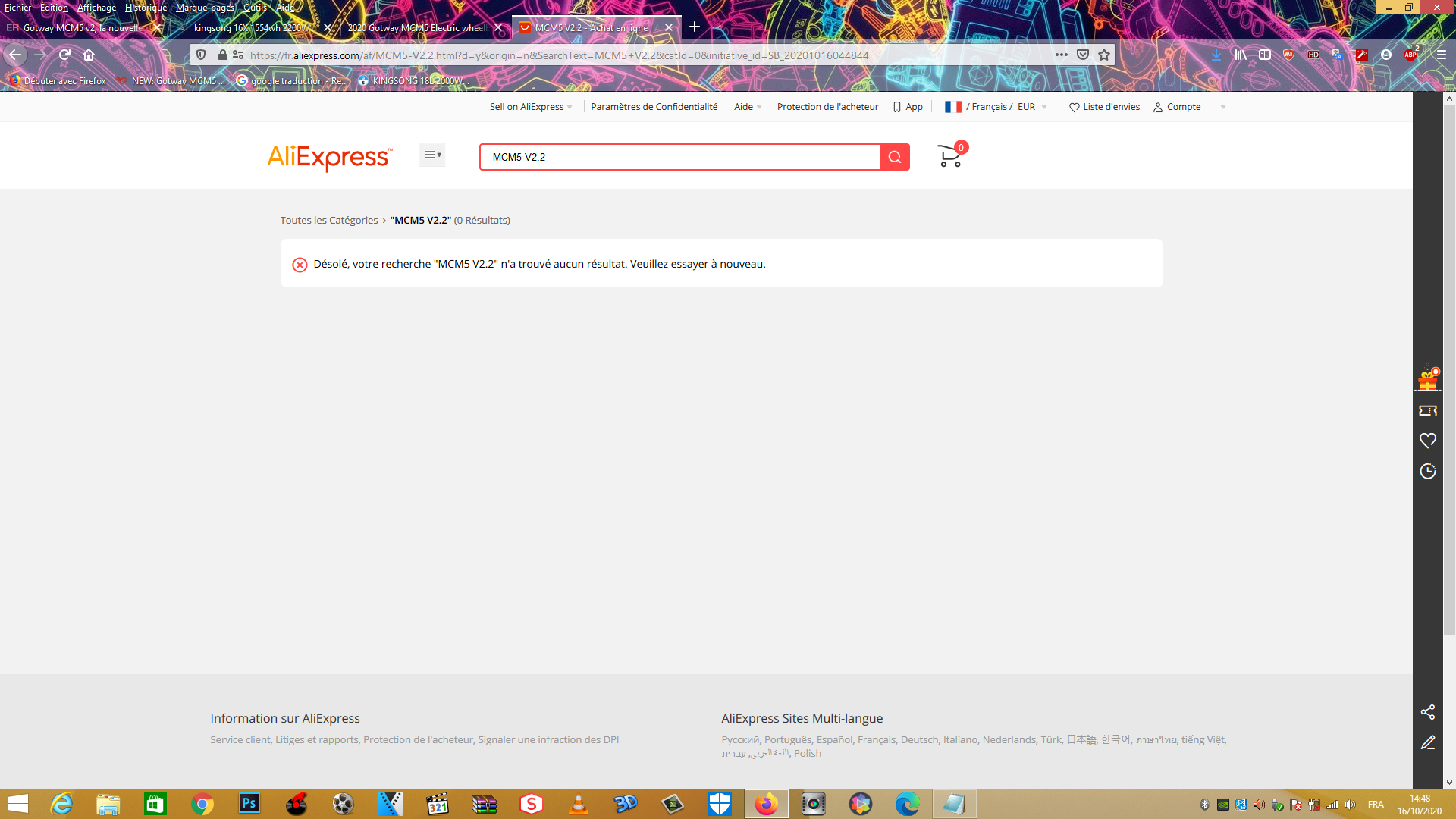Click Toutes les Catégories breadcrumb
This screenshot has width=1456, height=819.
click(x=329, y=221)
